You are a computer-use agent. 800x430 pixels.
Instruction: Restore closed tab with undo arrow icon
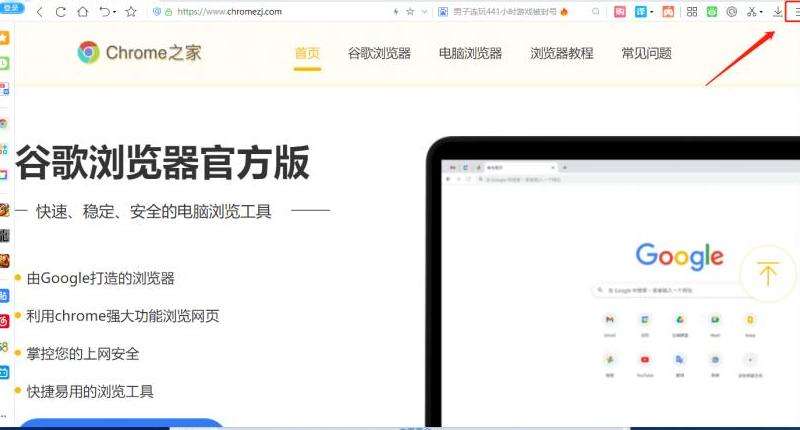pos(104,11)
